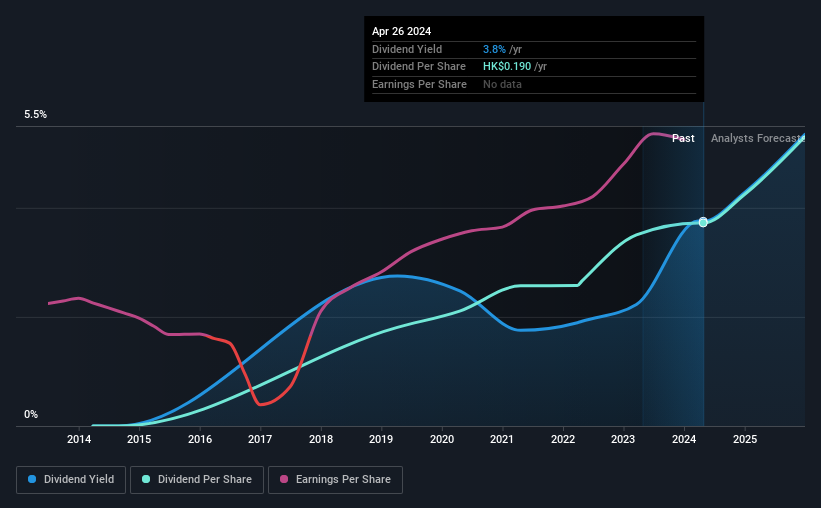Click the tooltip Dividend Per Share row label
Image resolution: width=821 pixels, height=508 pixels.
[x=419, y=67]
